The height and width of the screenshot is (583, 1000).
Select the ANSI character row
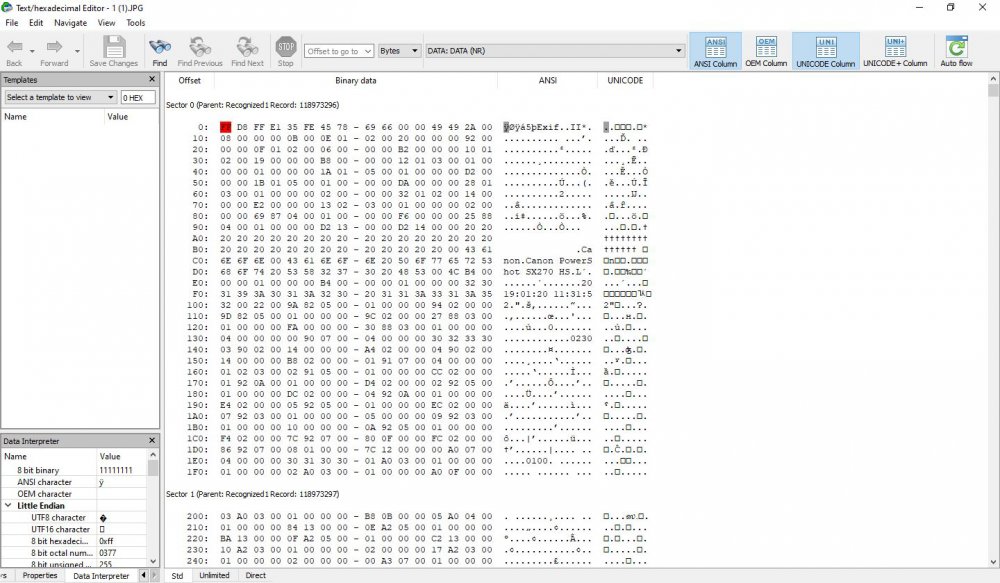(74, 482)
